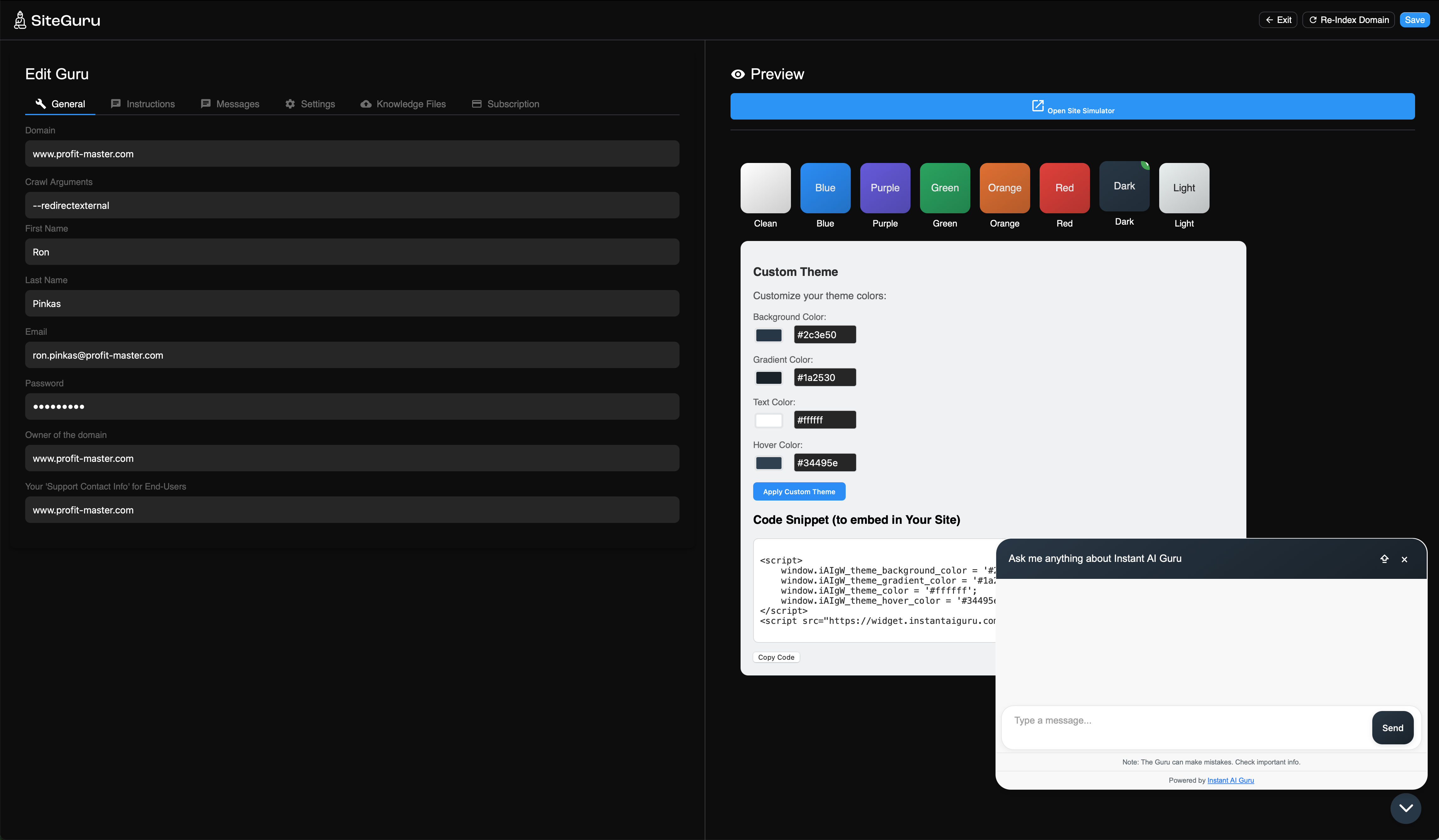1439x840 pixels.
Task: Close the Instant AI Guru chat widget
Action: 1404,559
